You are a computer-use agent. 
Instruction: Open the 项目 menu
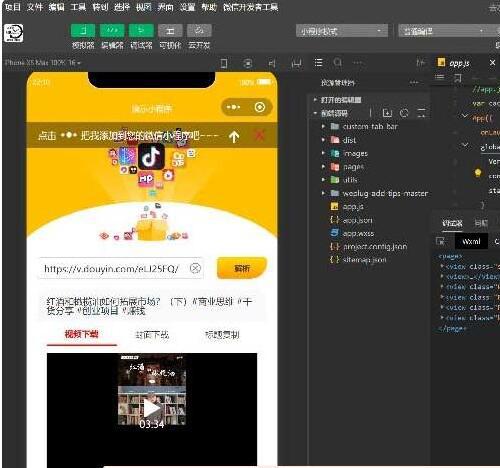[13, 7]
